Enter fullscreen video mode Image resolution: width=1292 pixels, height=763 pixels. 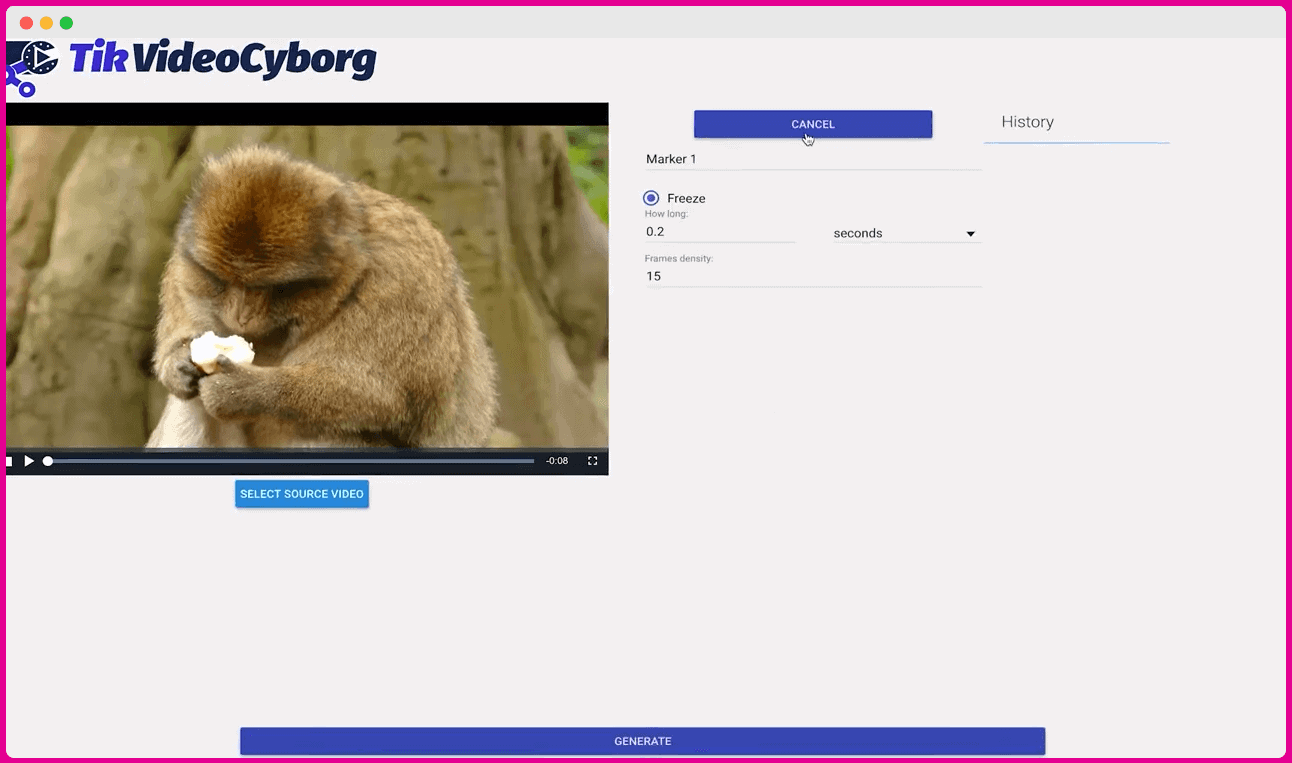tap(592, 461)
